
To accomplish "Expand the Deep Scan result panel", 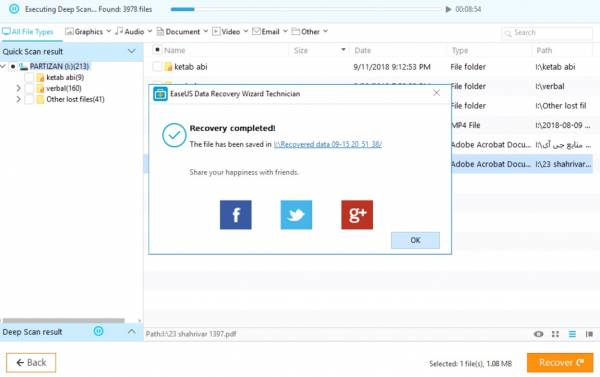I will coord(132,331).
